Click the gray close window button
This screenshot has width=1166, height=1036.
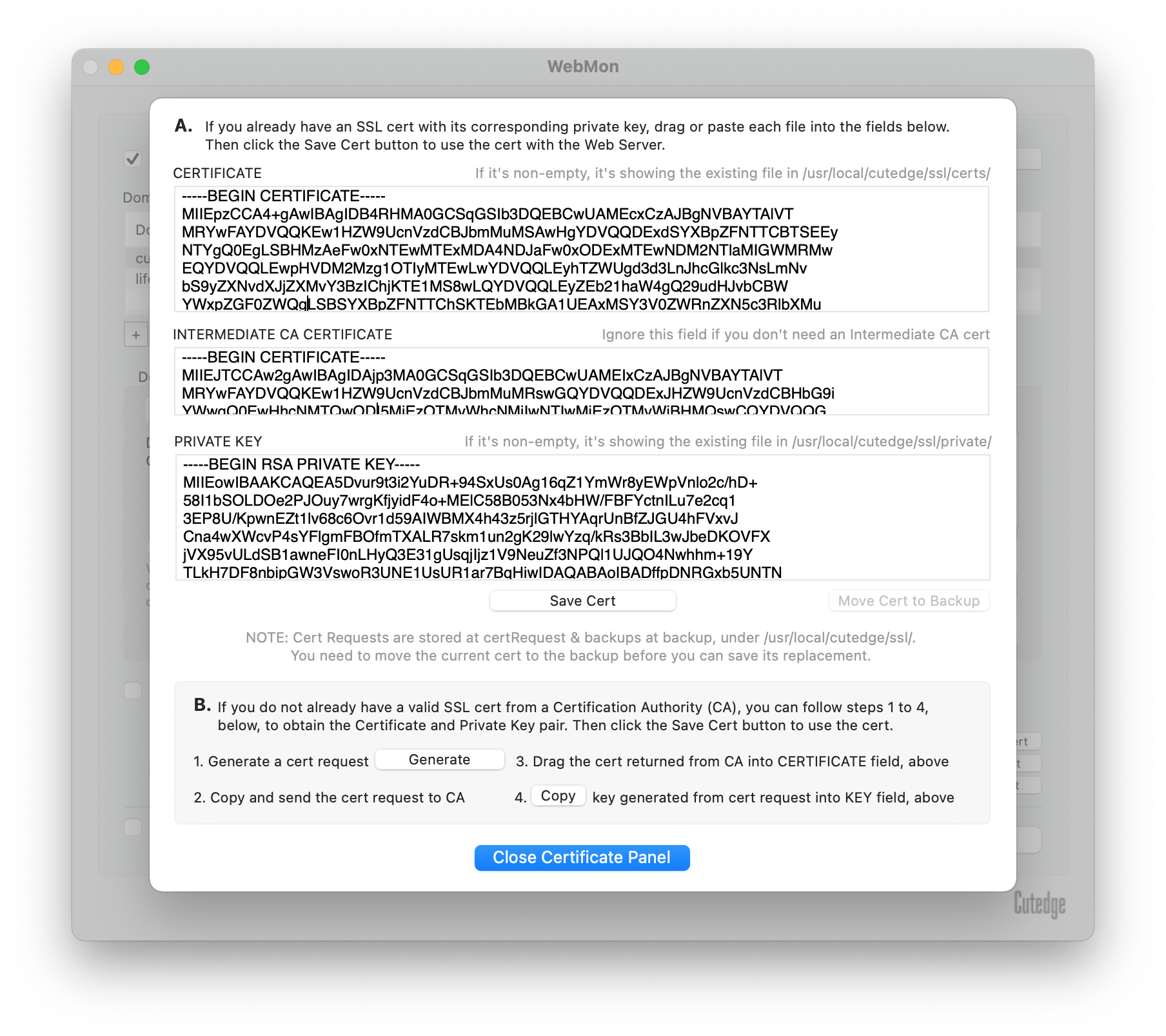(x=90, y=67)
